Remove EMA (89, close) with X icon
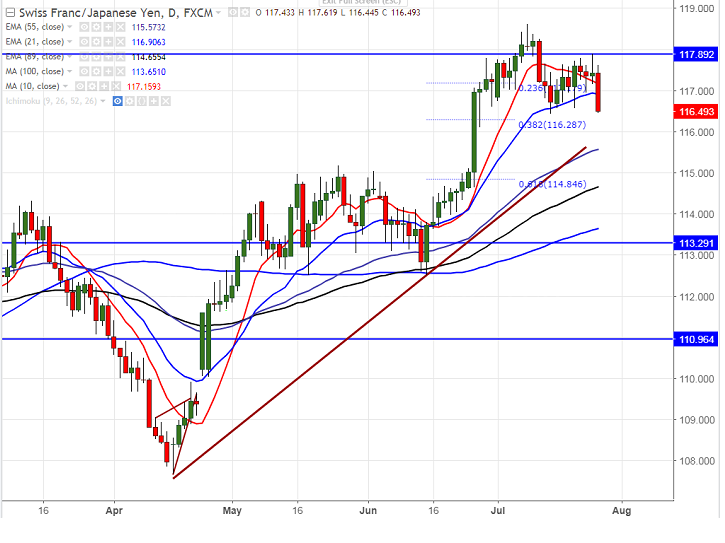The width and height of the screenshot is (725, 543). click(x=120, y=57)
